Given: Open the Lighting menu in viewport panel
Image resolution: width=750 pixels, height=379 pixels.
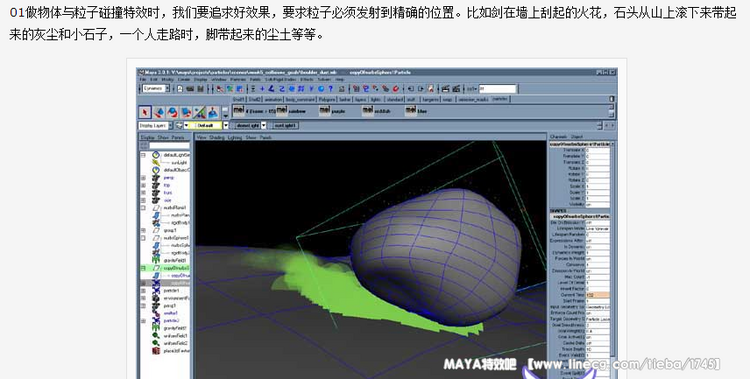Looking at the screenshot, I should (235, 137).
